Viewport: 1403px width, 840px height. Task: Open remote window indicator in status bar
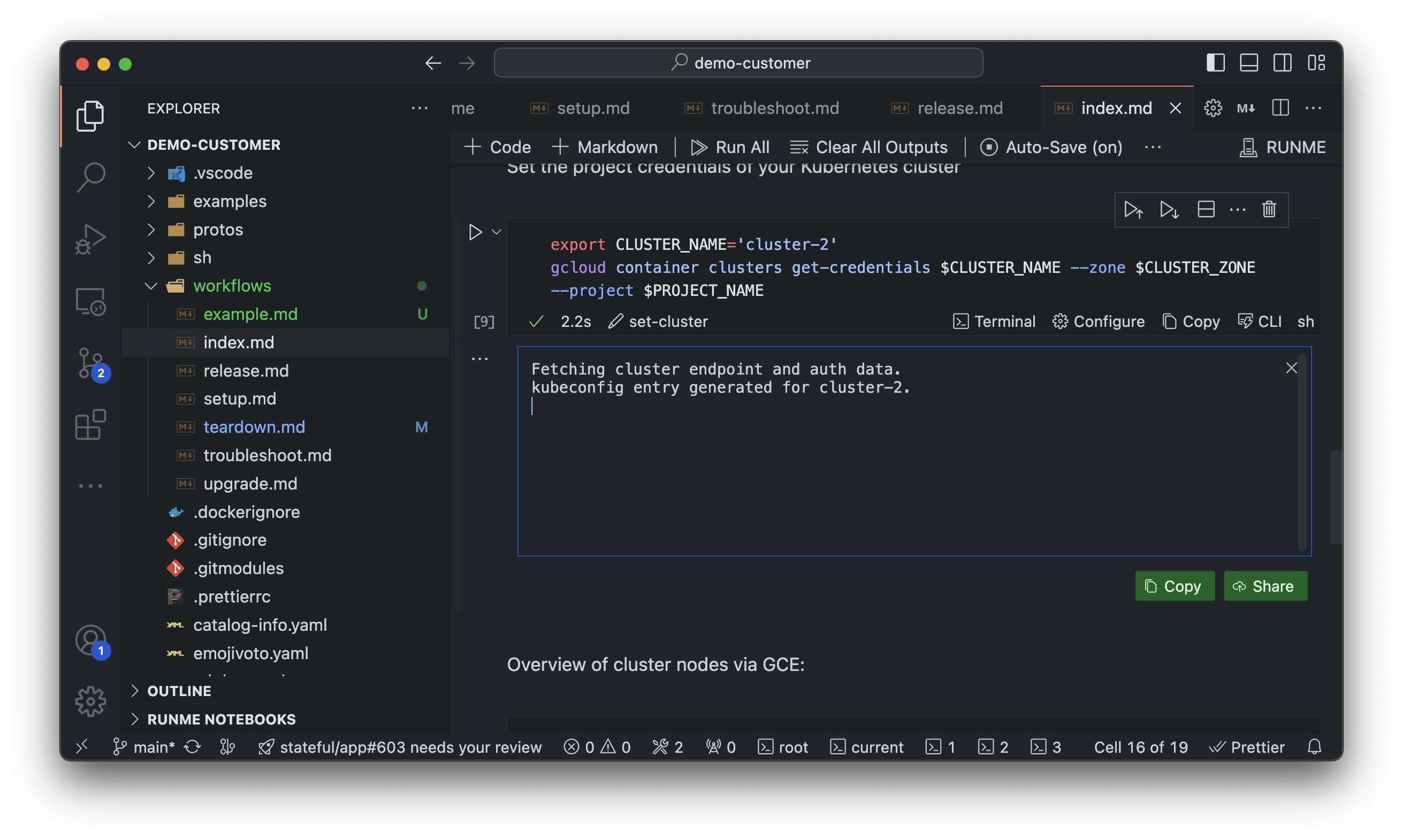coord(82,747)
